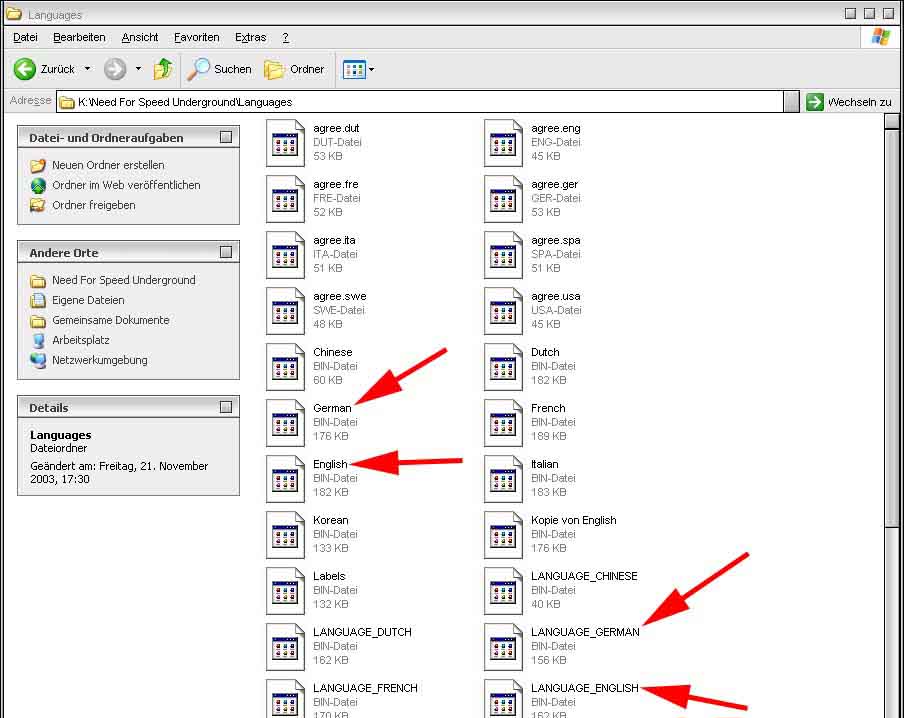Select Kopie von English file icon
This screenshot has height=718, width=904.
tap(503, 534)
